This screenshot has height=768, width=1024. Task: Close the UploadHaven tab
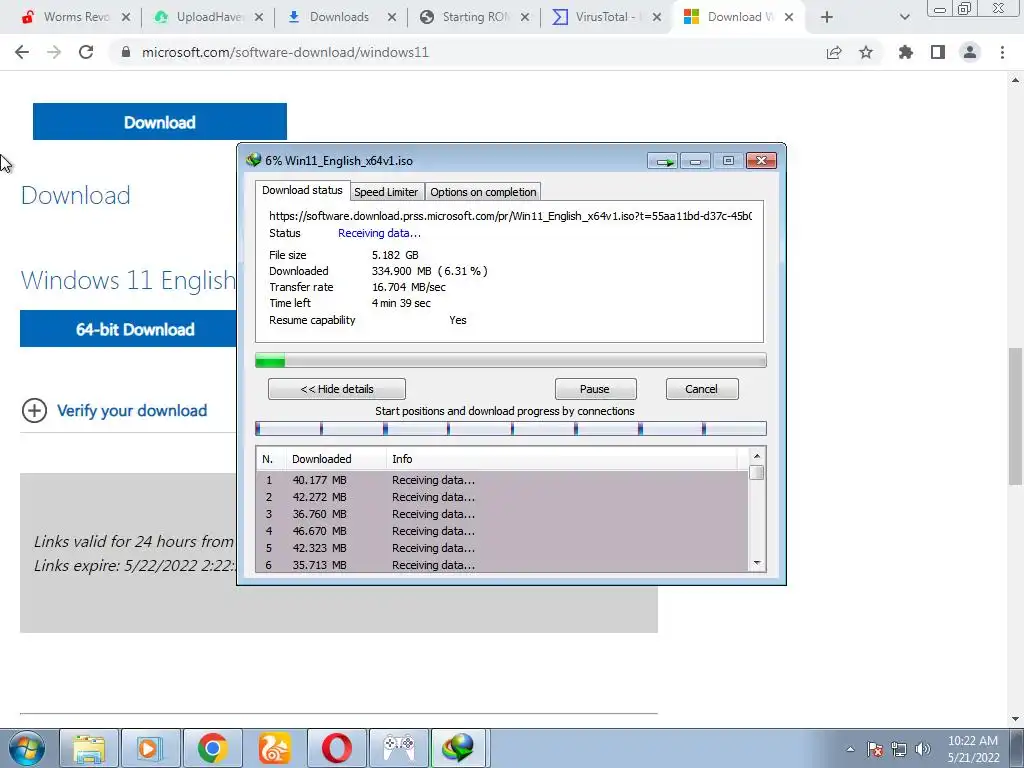tap(259, 17)
